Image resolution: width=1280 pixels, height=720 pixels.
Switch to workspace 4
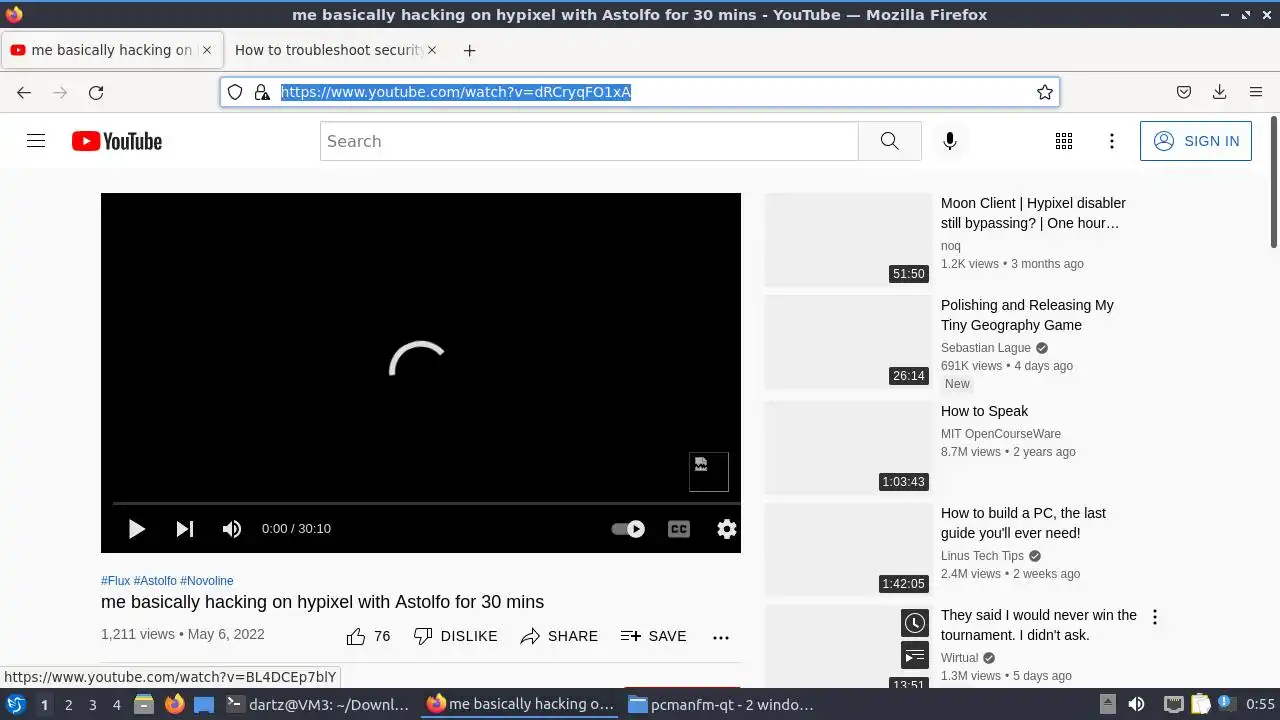pyautogui.click(x=116, y=705)
